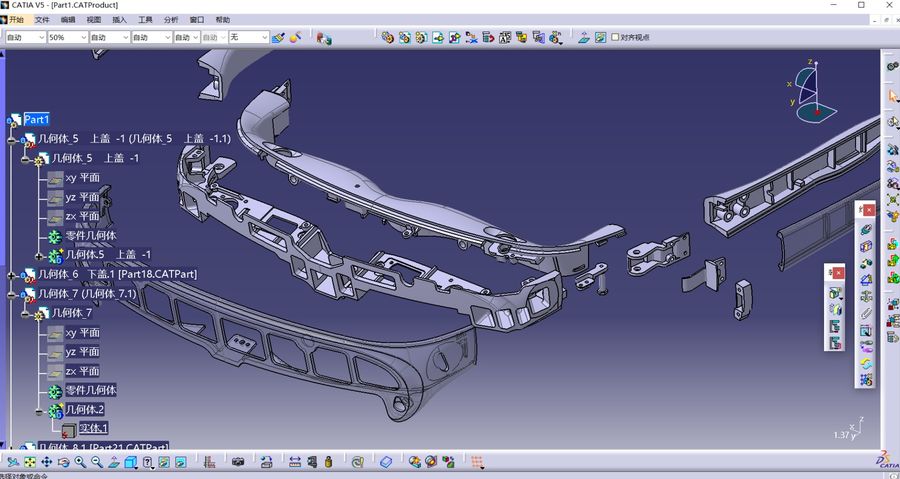This screenshot has height=479, width=900.
Task: Click the Normal View icon in bottom toolbar
Action: pos(114,462)
